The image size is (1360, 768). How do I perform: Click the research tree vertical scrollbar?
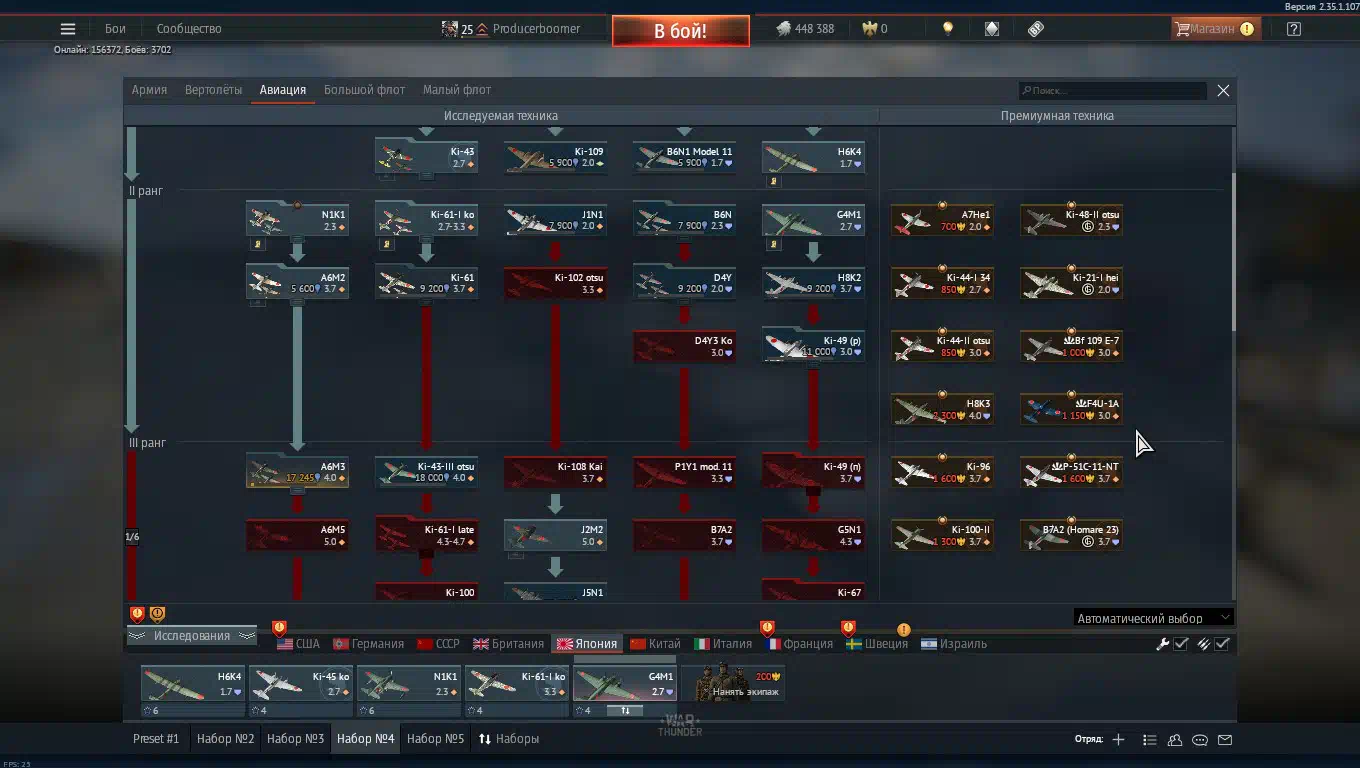(x=1232, y=250)
